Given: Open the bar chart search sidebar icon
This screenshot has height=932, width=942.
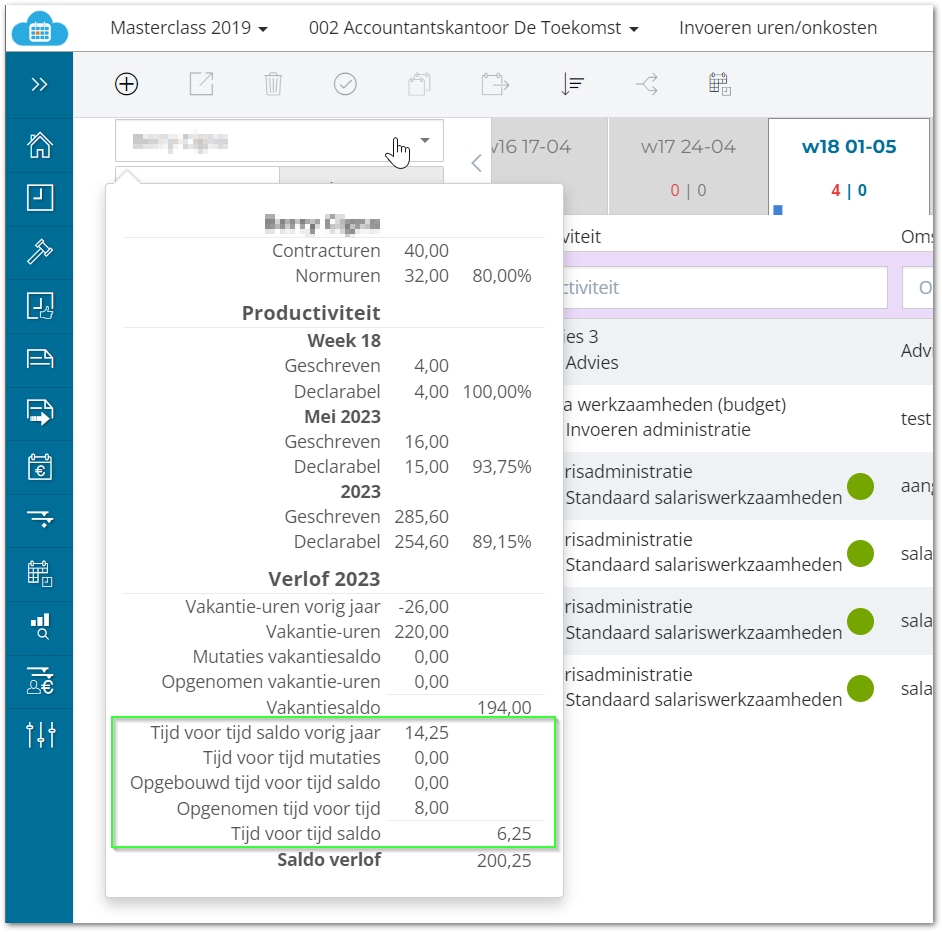Looking at the screenshot, I should pyautogui.click(x=39, y=627).
